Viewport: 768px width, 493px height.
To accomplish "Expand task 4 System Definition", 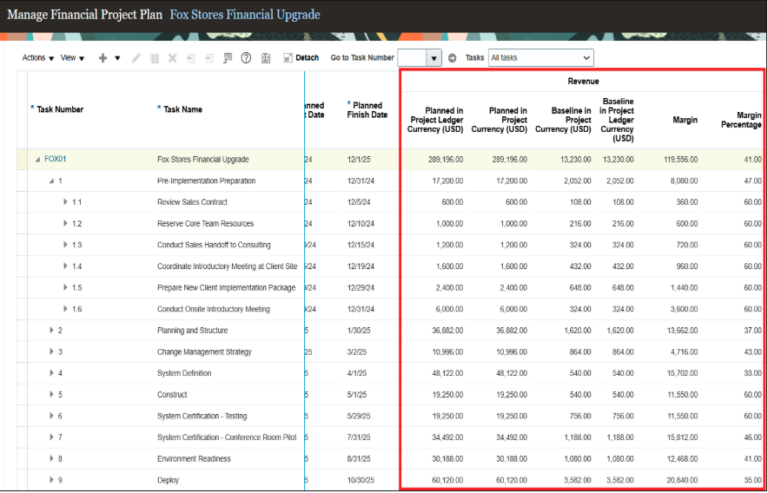I will [x=51, y=373].
